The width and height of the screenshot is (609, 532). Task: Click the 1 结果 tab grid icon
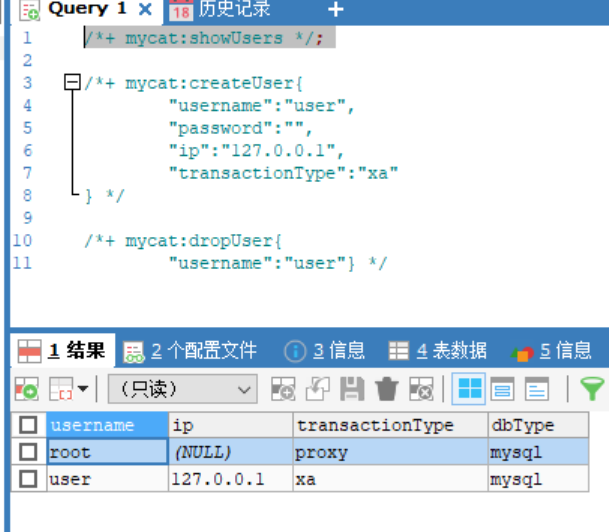pyautogui.click(x=30, y=351)
